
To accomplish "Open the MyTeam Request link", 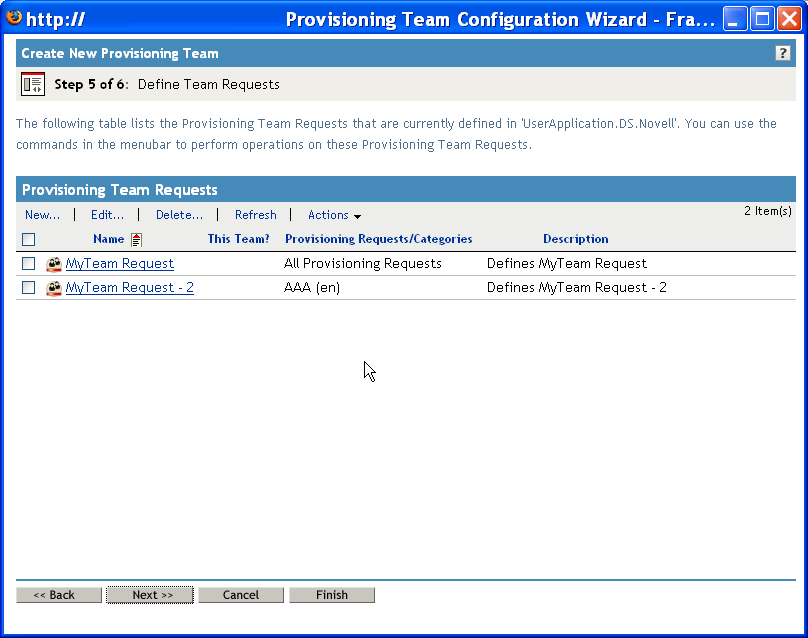I will click(x=120, y=263).
